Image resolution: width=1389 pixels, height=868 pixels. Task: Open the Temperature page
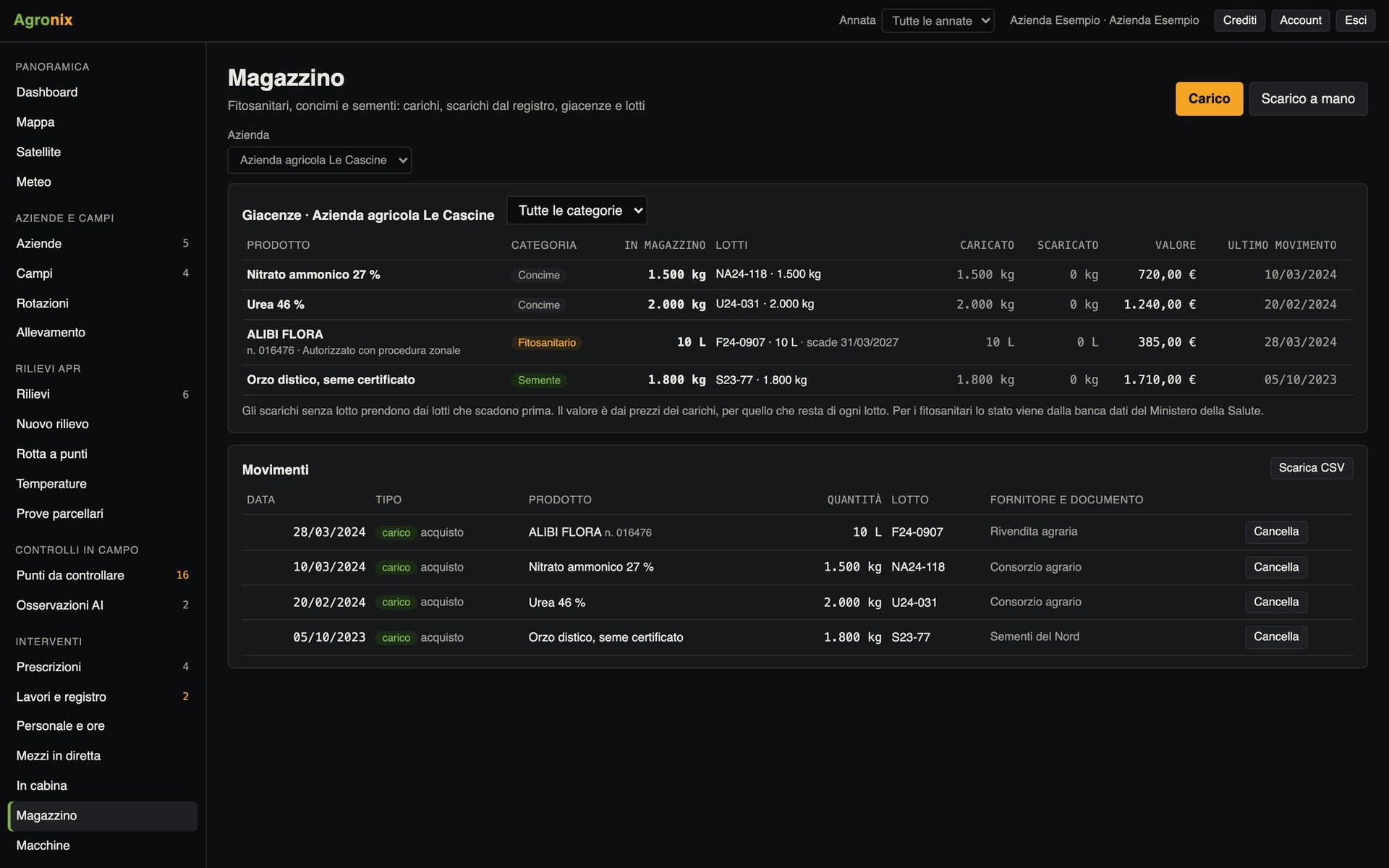point(103,484)
